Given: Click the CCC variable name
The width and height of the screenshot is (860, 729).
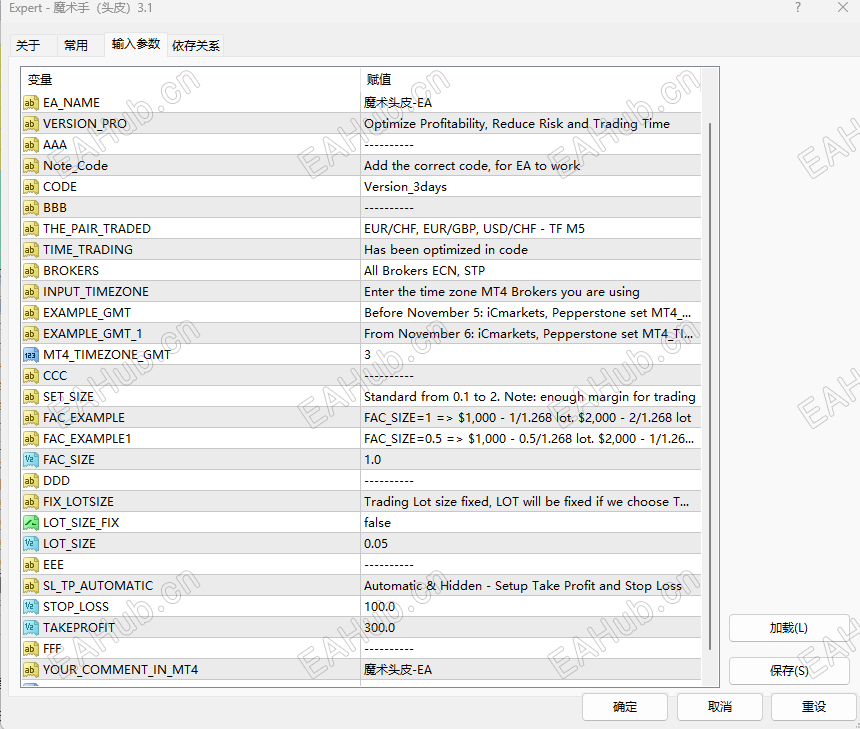Looking at the screenshot, I should (55, 376).
